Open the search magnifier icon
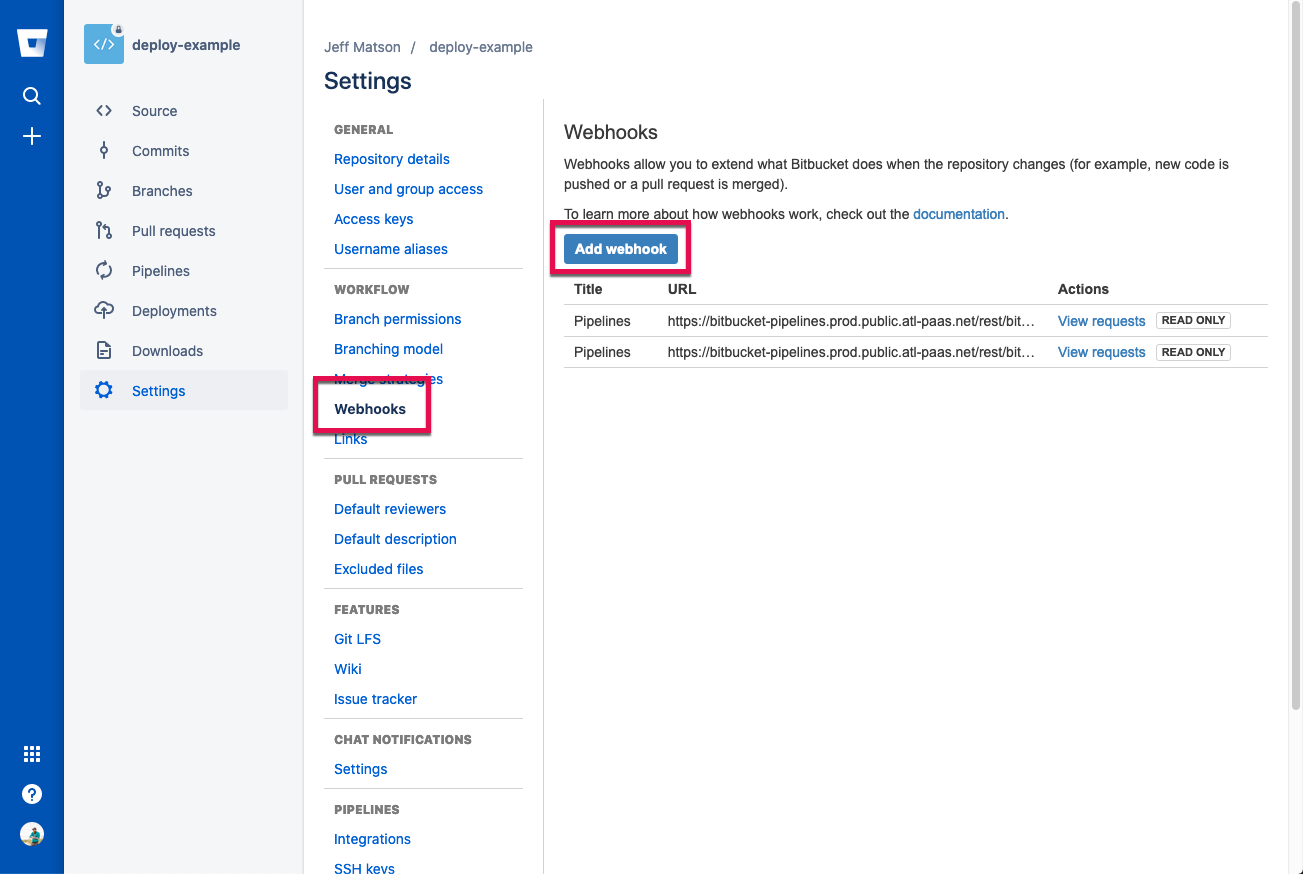Screen dimensions: 1303x874 [32, 96]
